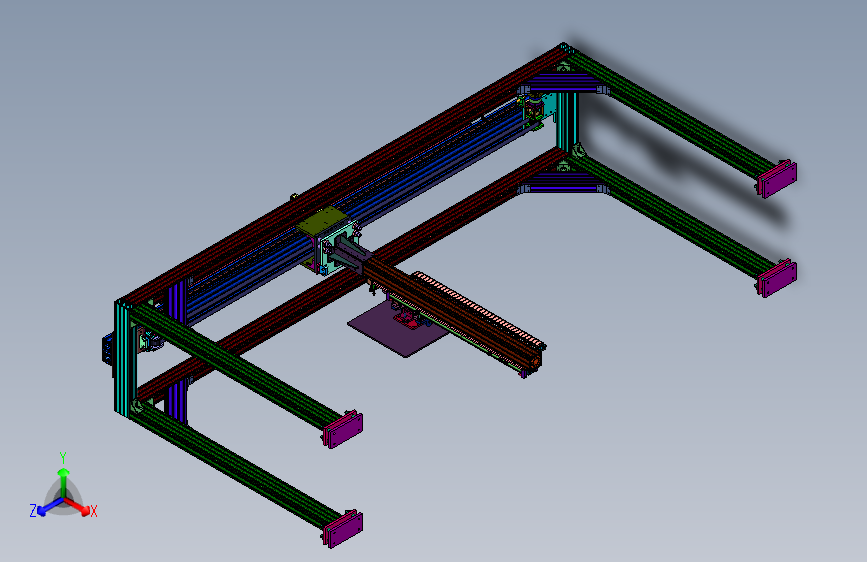Click the green Y axis on the orientation triad
The width and height of the screenshot is (867, 562).
point(64,481)
